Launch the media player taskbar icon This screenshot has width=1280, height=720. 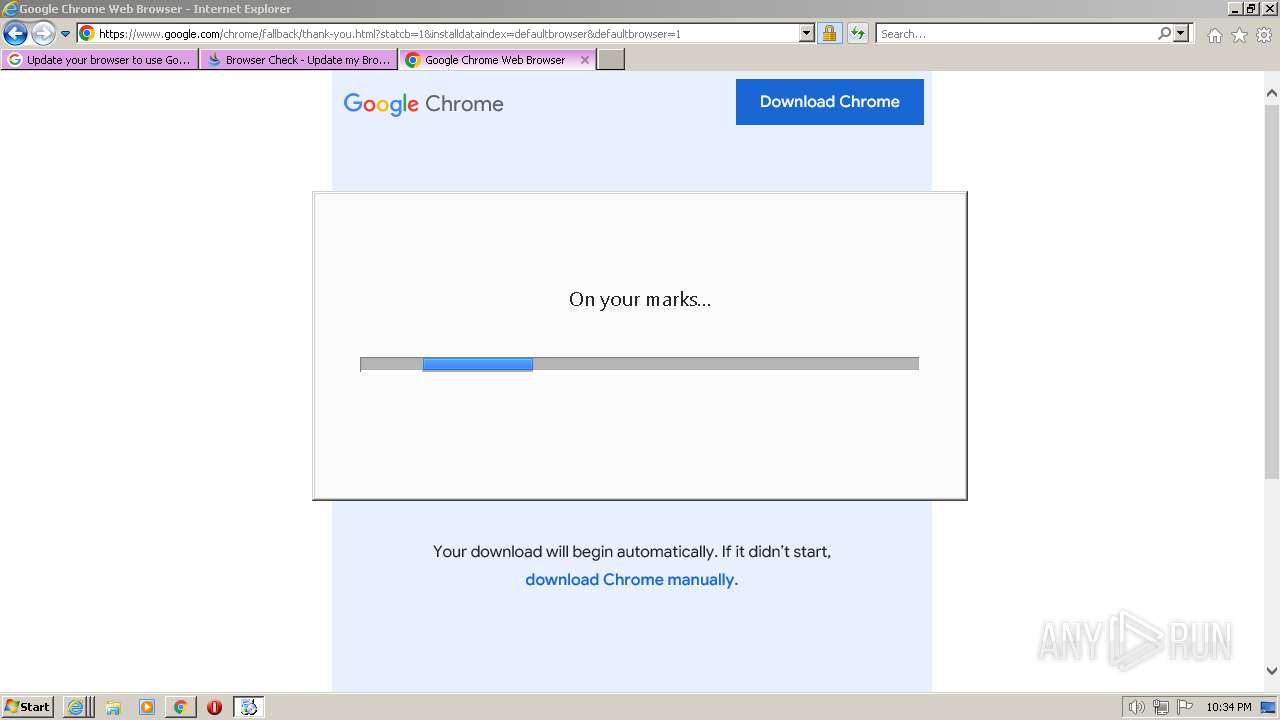click(147, 707)
